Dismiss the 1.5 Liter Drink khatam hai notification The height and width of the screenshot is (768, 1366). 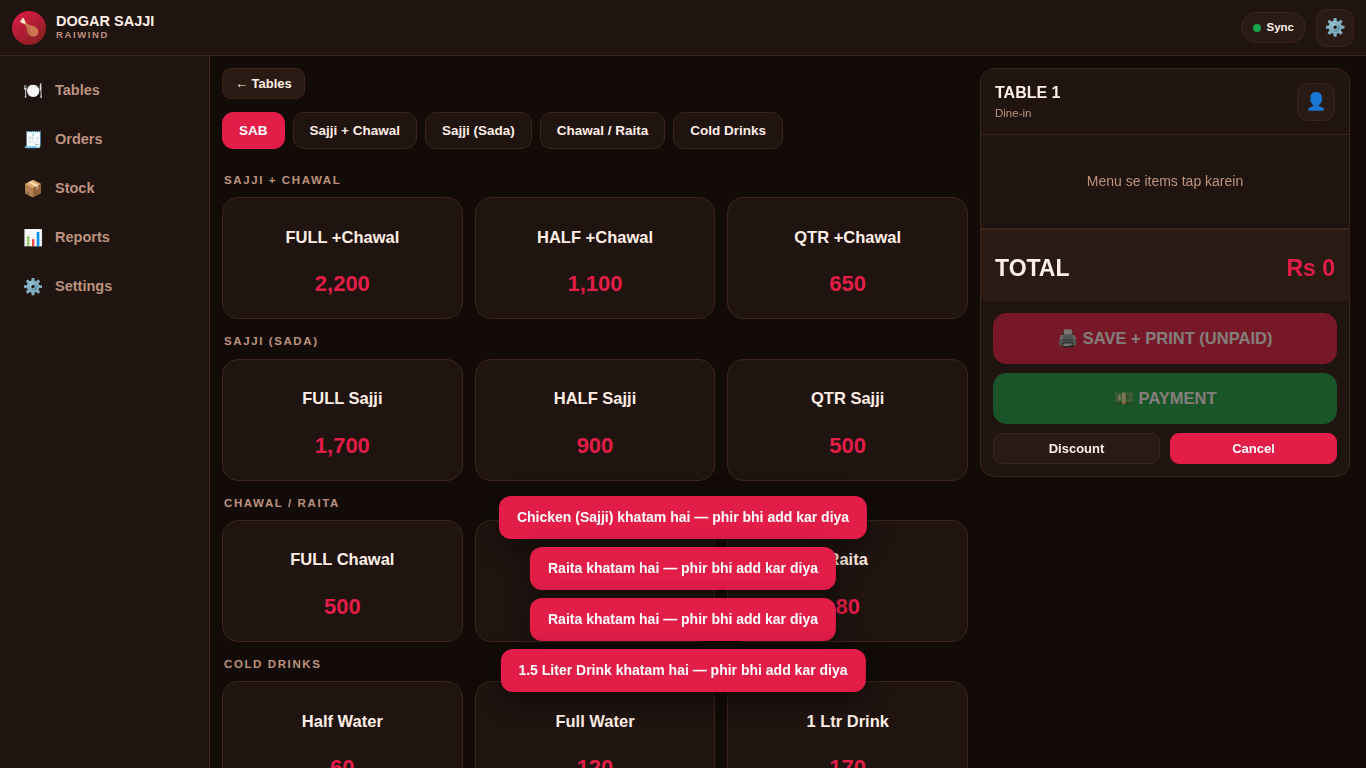point(683,670)
